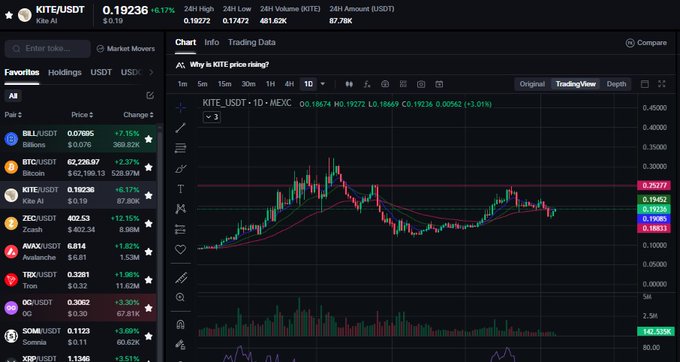The width and height of the screenshot is (680, 362).
Task: Sort the list by Pair
Action: [x=13, y=115]
